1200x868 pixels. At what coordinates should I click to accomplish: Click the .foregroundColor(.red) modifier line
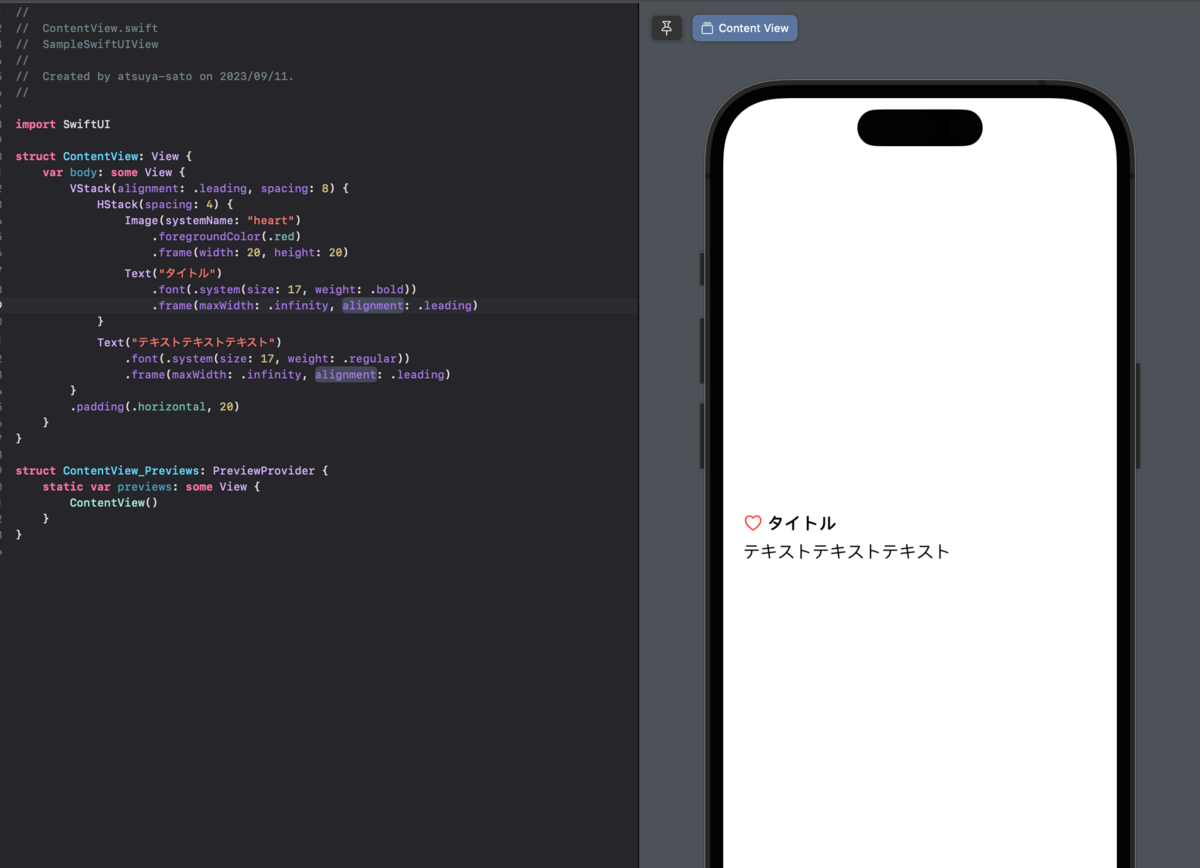pos(226,236)
